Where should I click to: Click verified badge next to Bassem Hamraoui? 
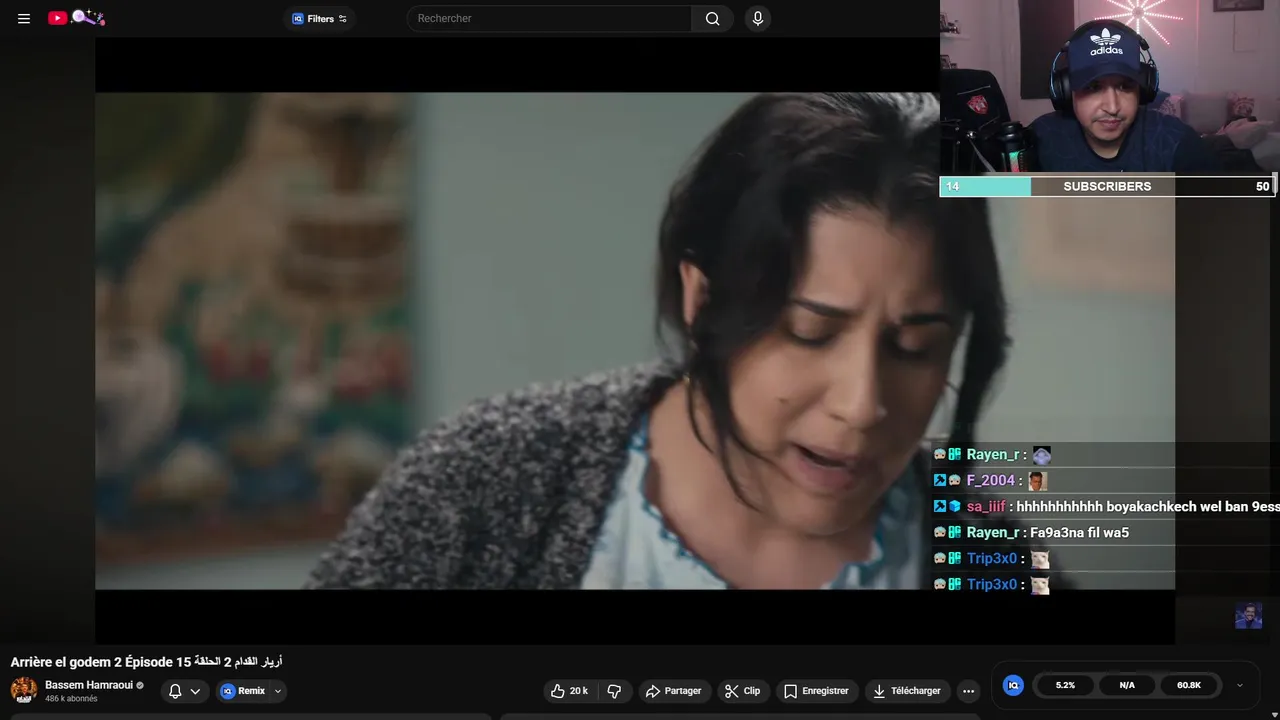click(140, 686)
